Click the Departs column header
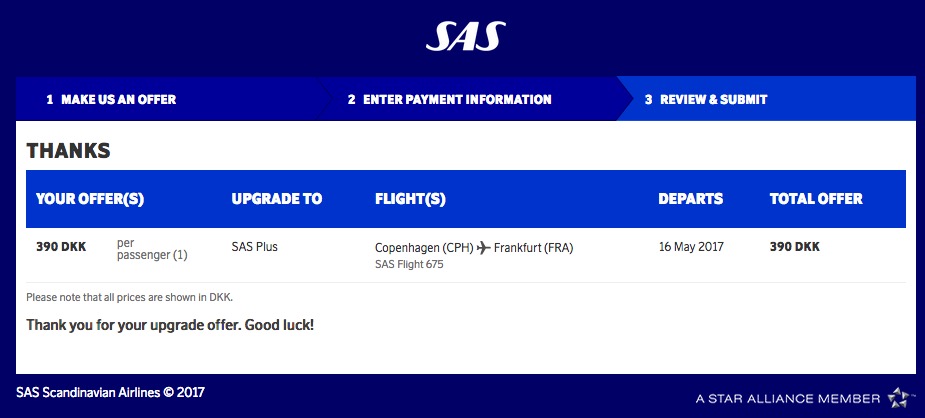Viewport: 925px width, 418px height. point(690,199)
